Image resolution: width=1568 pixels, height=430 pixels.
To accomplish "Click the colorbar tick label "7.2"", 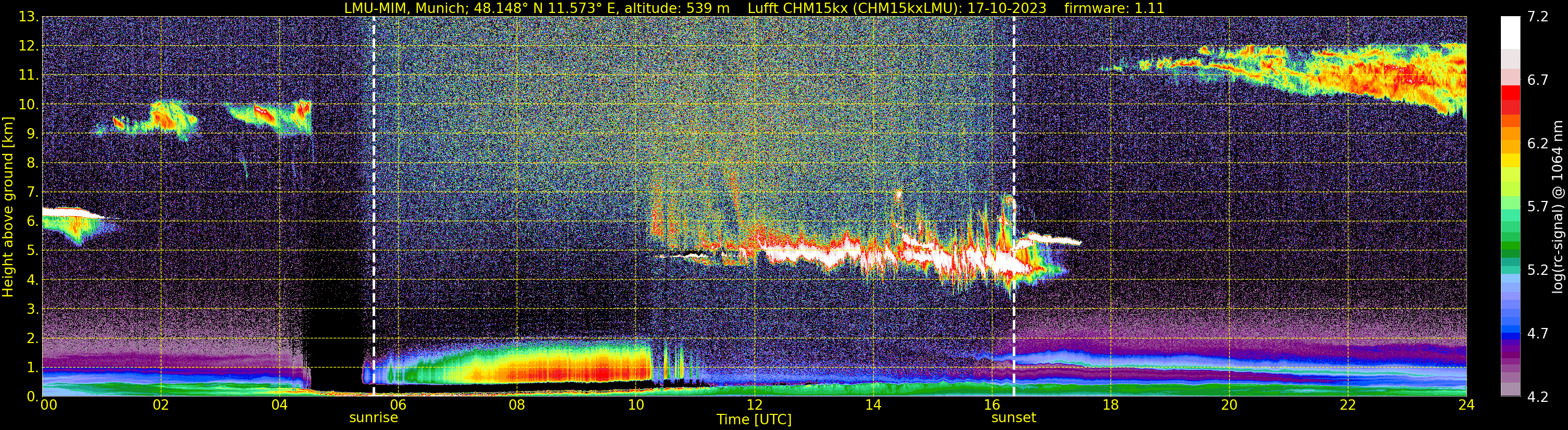I will (x=1538, y=17).
